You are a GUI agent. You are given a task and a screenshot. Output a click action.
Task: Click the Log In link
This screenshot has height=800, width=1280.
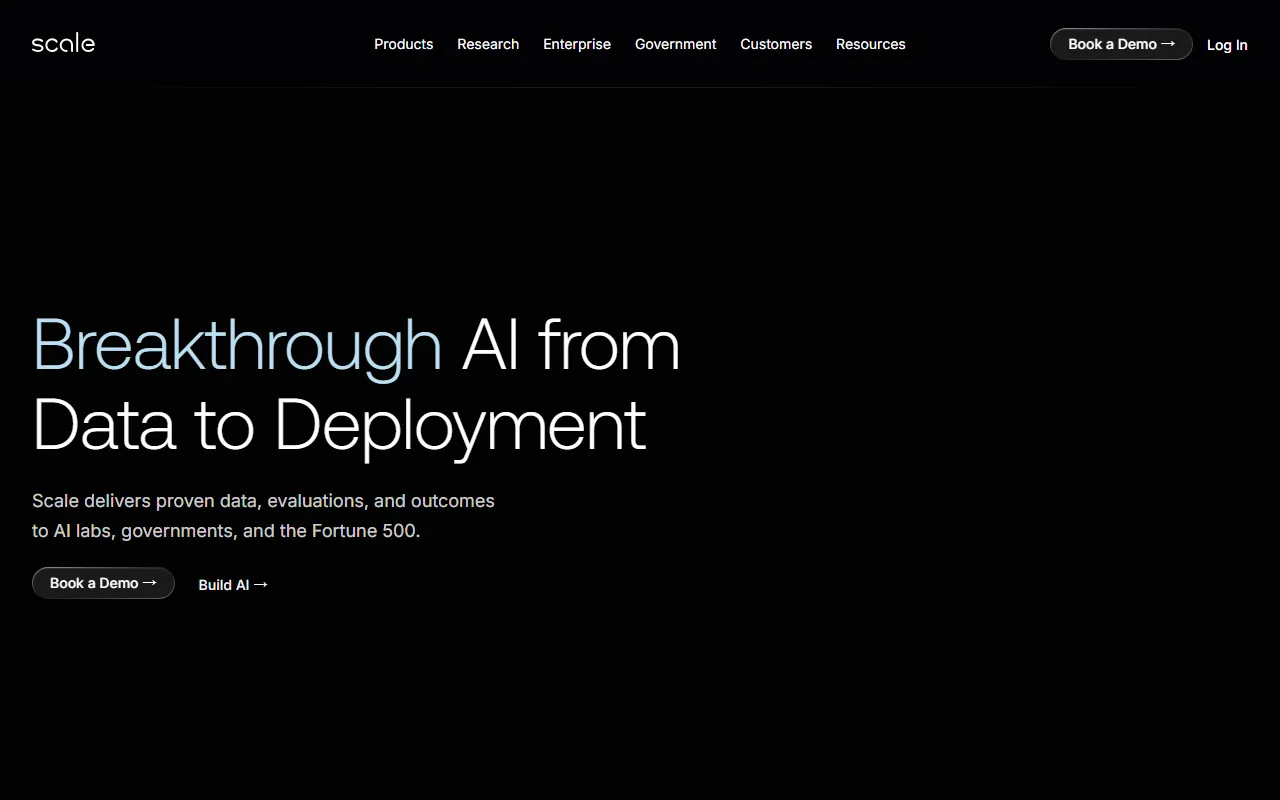1227,45
